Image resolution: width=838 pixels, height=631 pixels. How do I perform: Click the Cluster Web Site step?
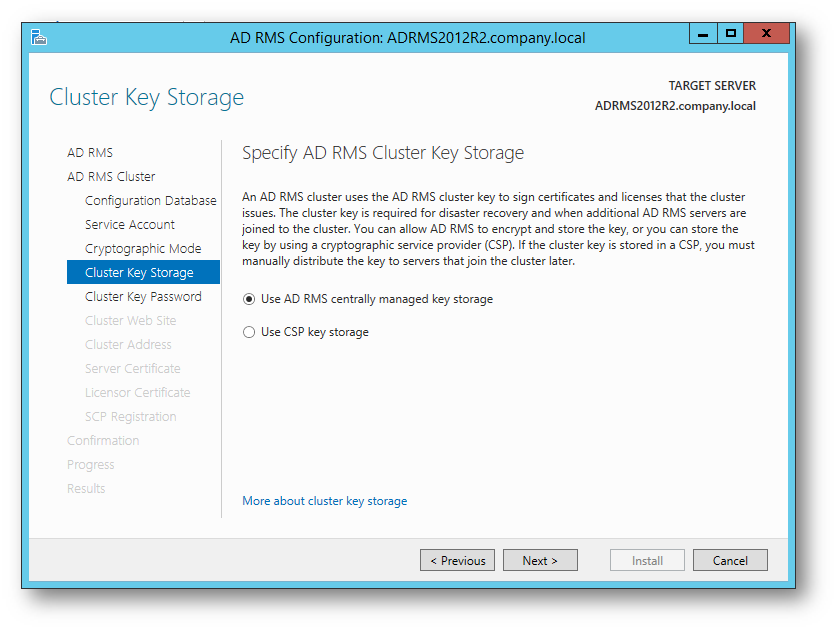tap(130, 321)
